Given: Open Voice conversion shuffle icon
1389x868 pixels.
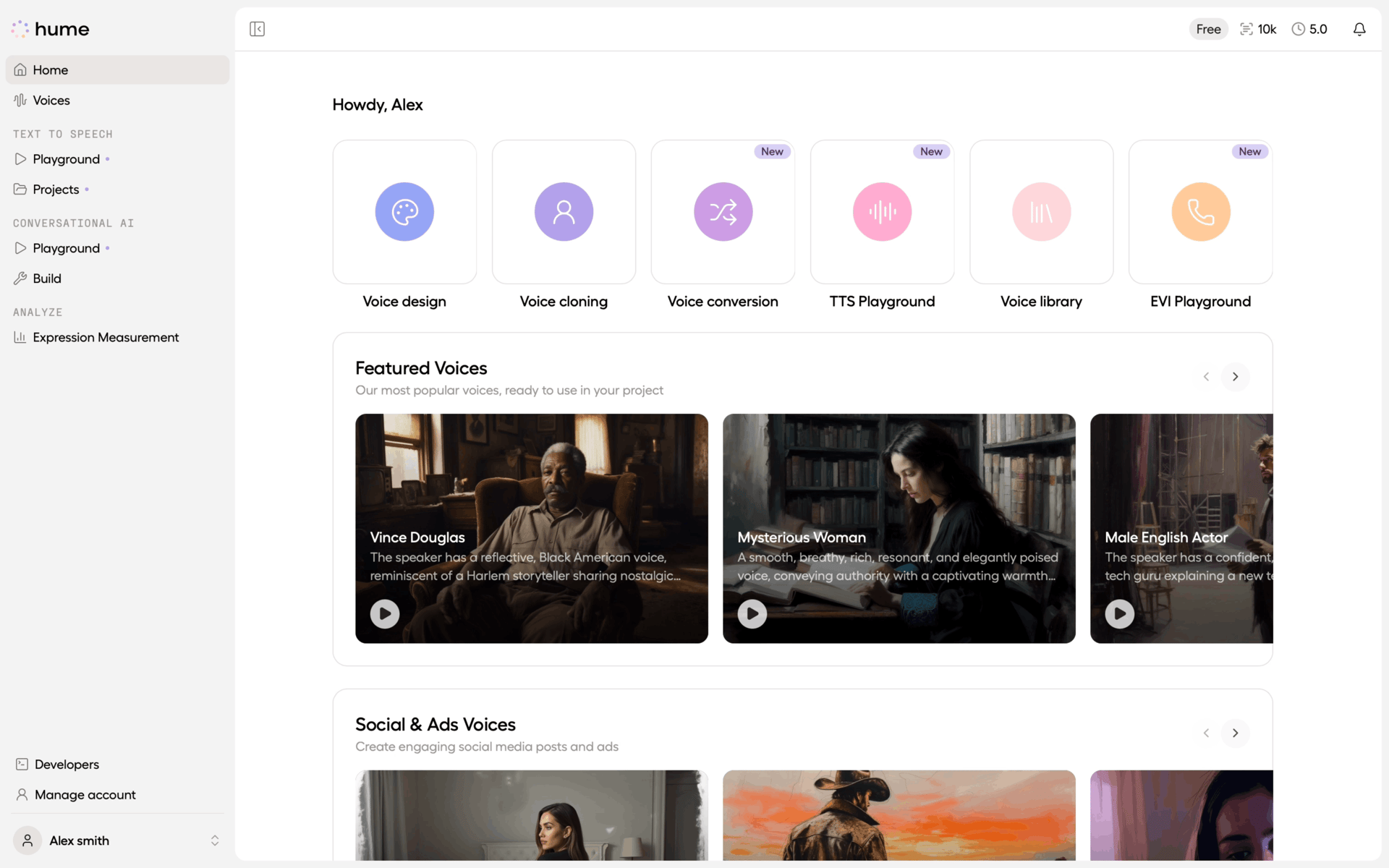Looking at the screenshot, I should tap(723, 211).
